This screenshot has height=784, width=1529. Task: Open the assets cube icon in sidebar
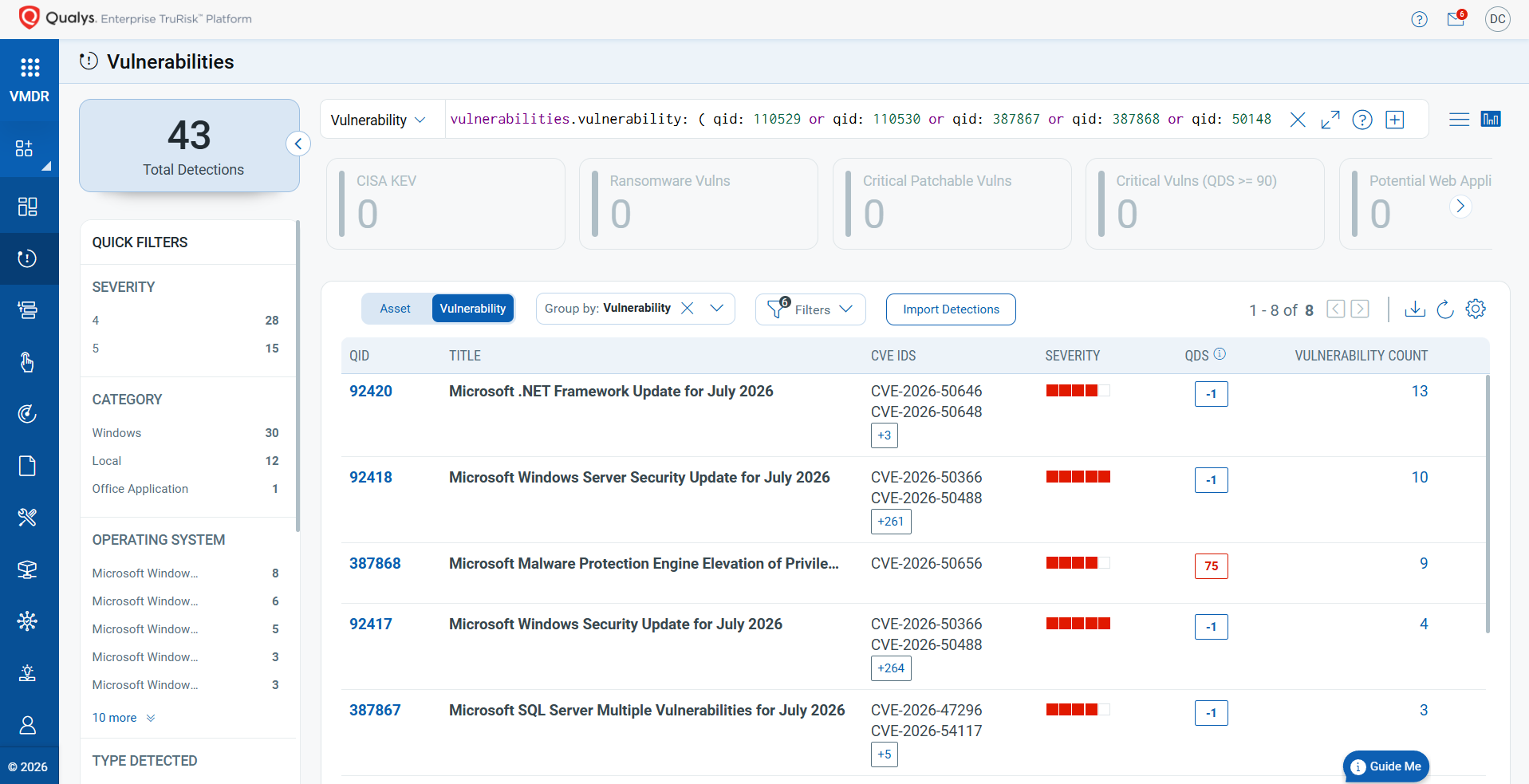pos(27,569)
